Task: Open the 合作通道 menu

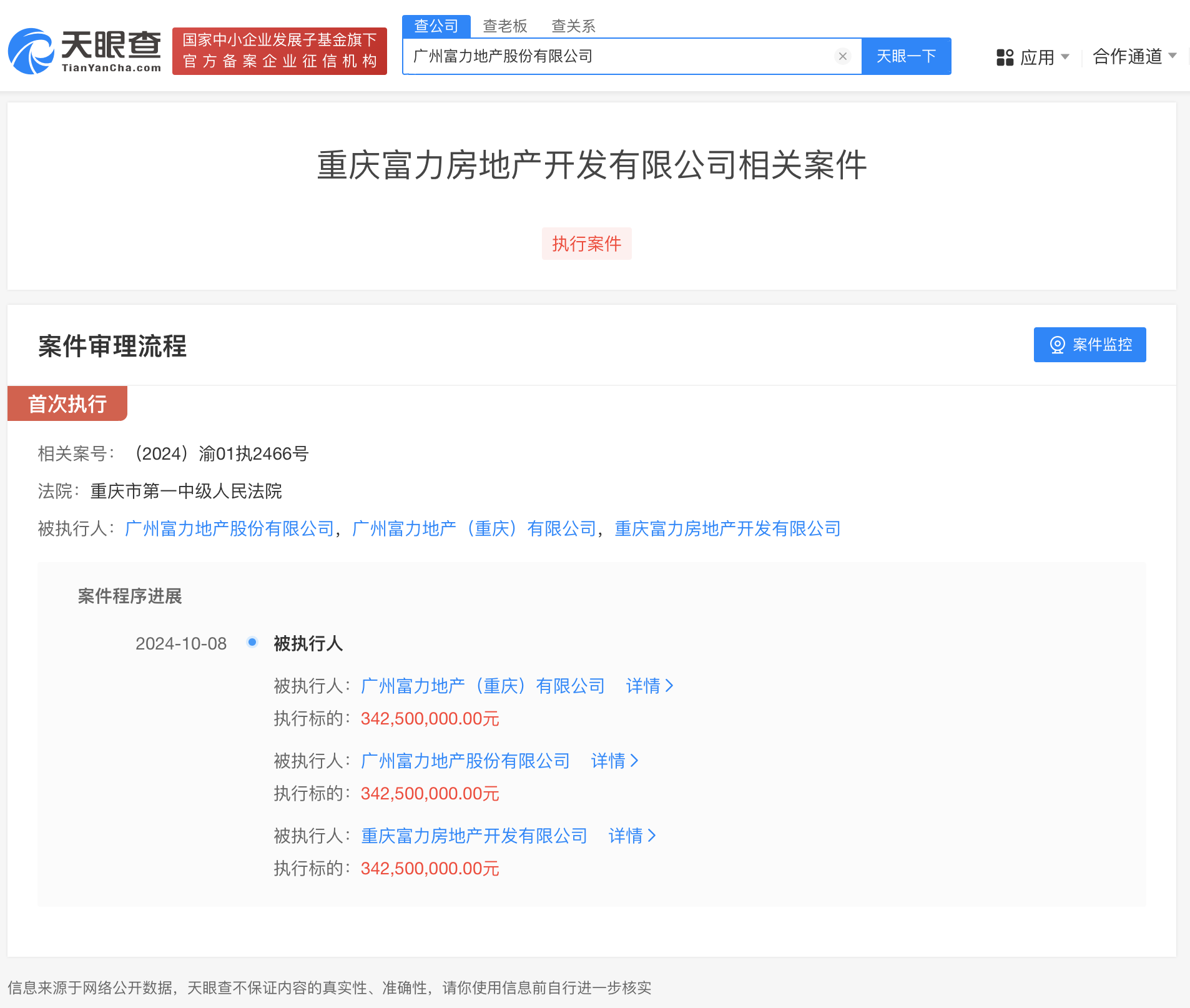Action: tap(1134, 57)
